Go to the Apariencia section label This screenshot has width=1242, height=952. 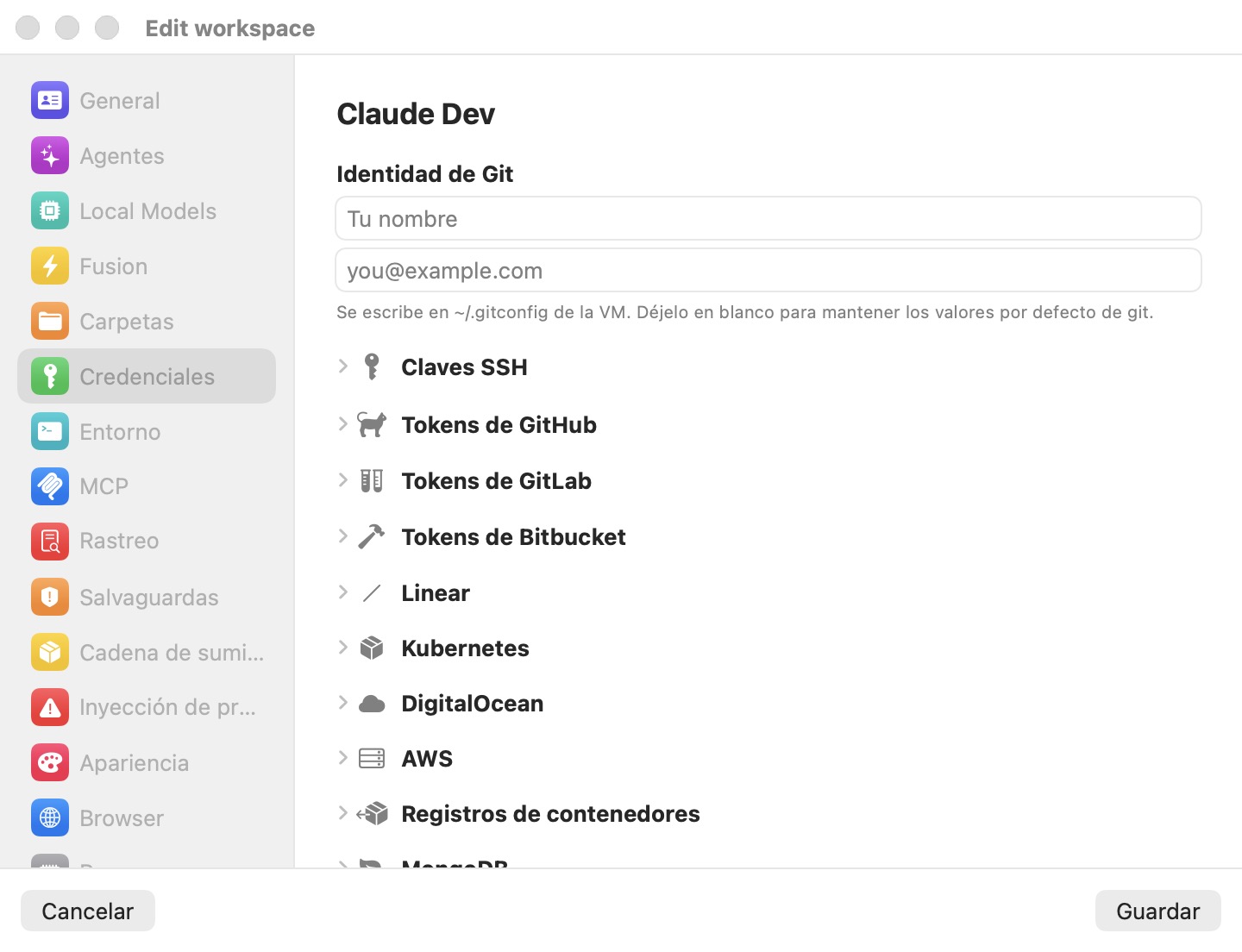point(135,763)
